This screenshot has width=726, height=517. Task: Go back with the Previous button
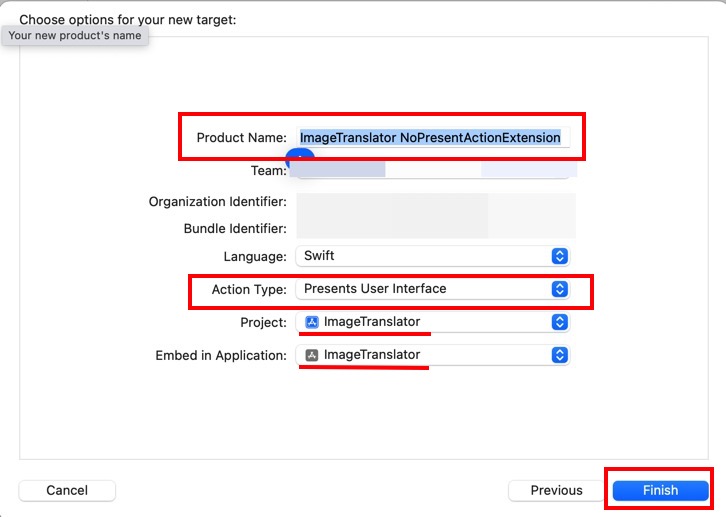coord(556,490)
